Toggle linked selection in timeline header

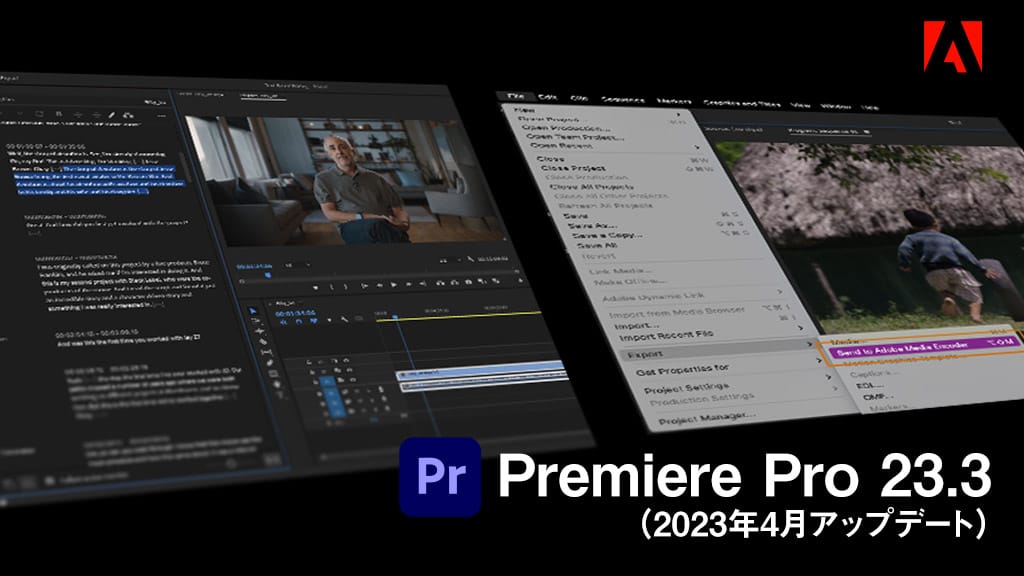coord(313,319)
